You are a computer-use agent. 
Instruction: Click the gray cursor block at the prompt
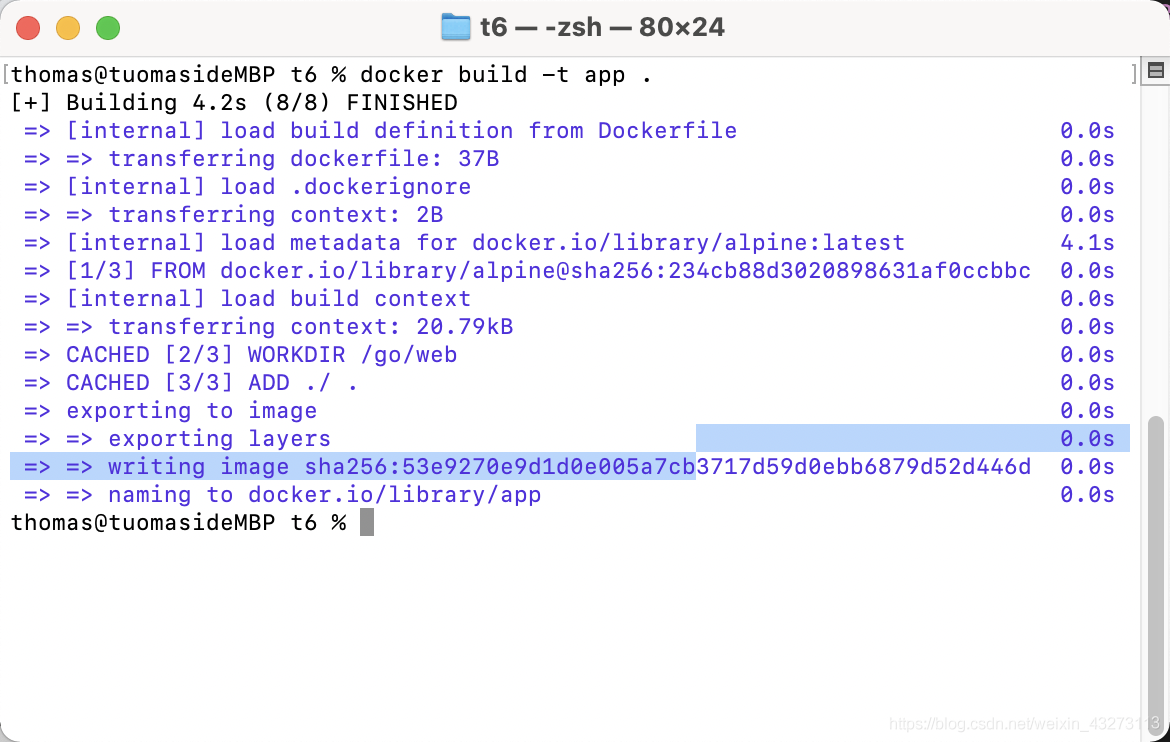(x=366, y=523)
